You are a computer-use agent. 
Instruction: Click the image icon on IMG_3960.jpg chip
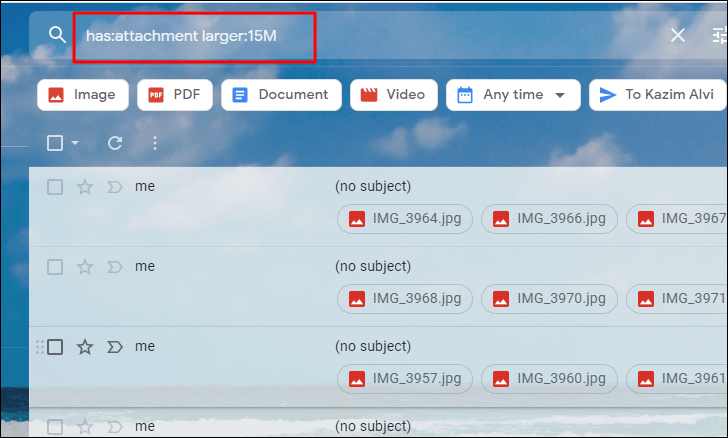tap(501, 379)
